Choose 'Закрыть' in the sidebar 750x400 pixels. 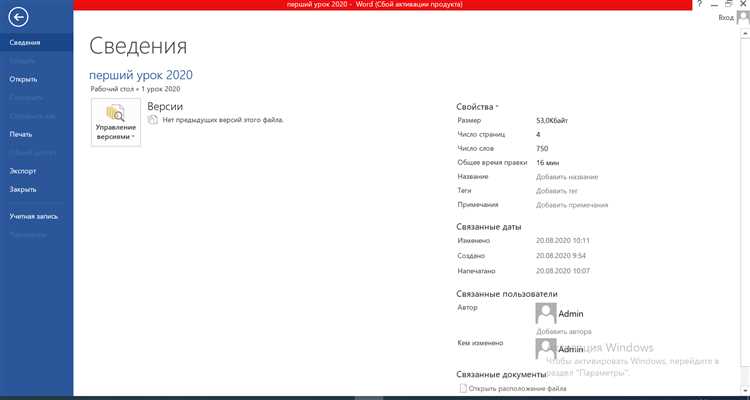(36, 189)
